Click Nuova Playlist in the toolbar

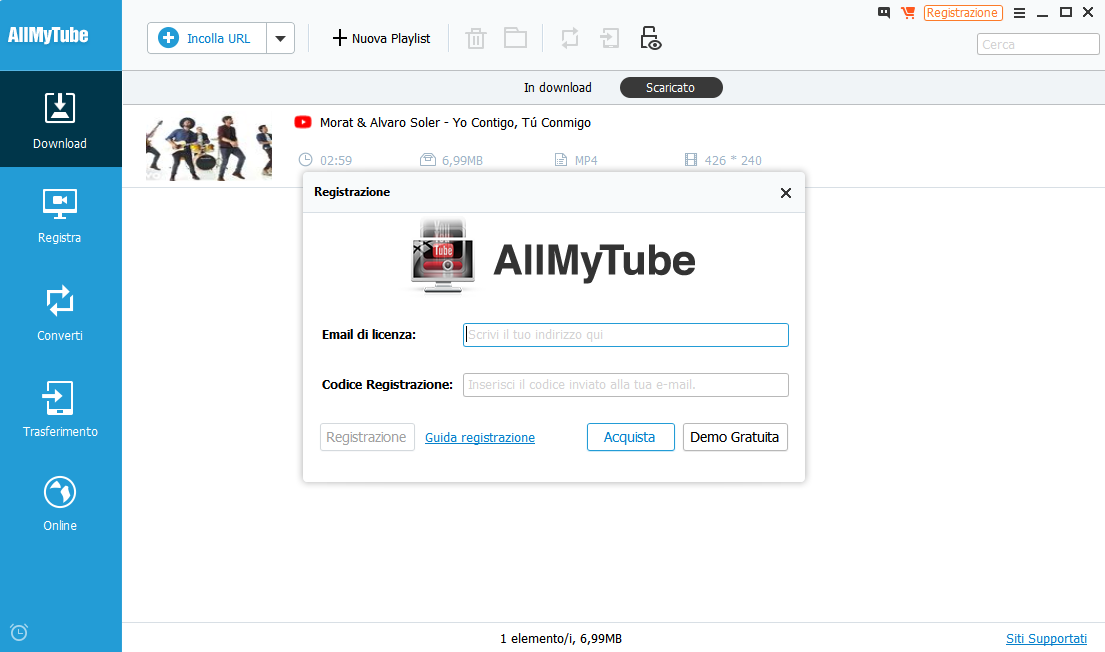[x=381, y=39]
